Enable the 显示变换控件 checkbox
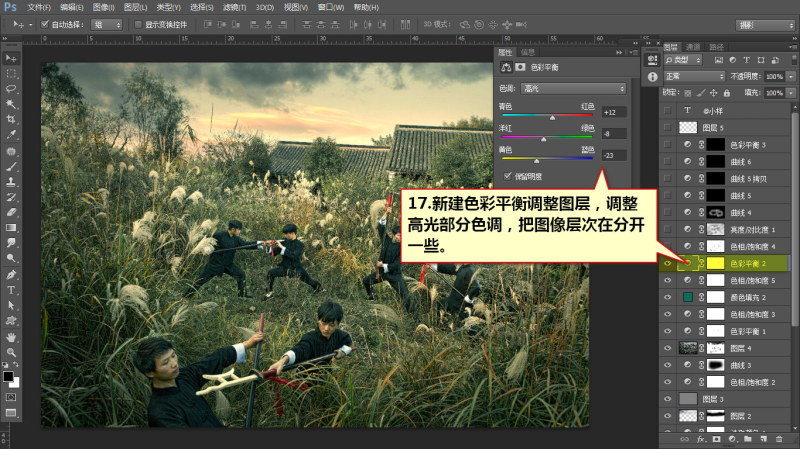The height and width of the screenshot is (449, 800). (x=138, y=24)
